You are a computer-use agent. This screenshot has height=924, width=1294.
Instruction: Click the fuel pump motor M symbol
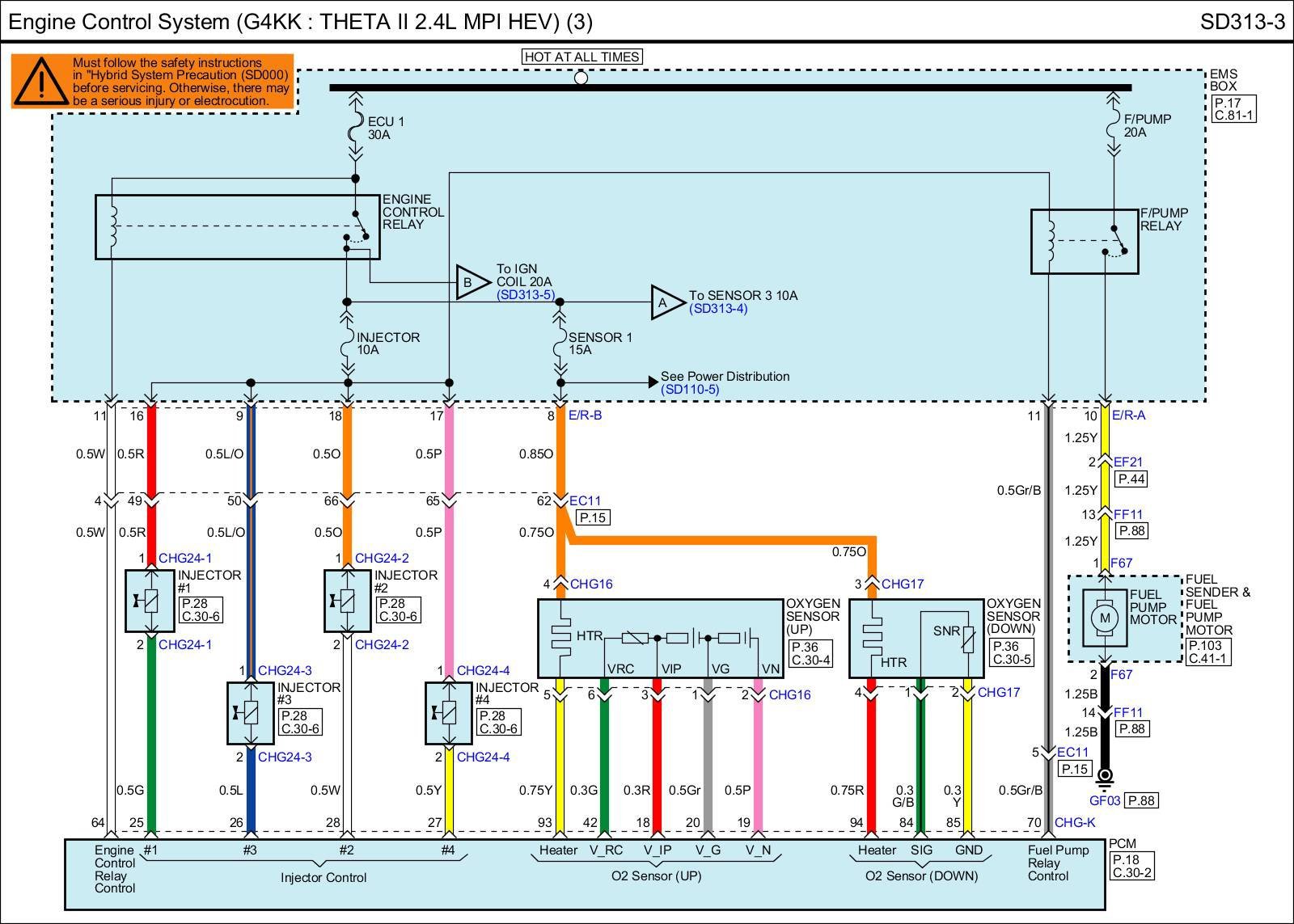(1104, 618)
